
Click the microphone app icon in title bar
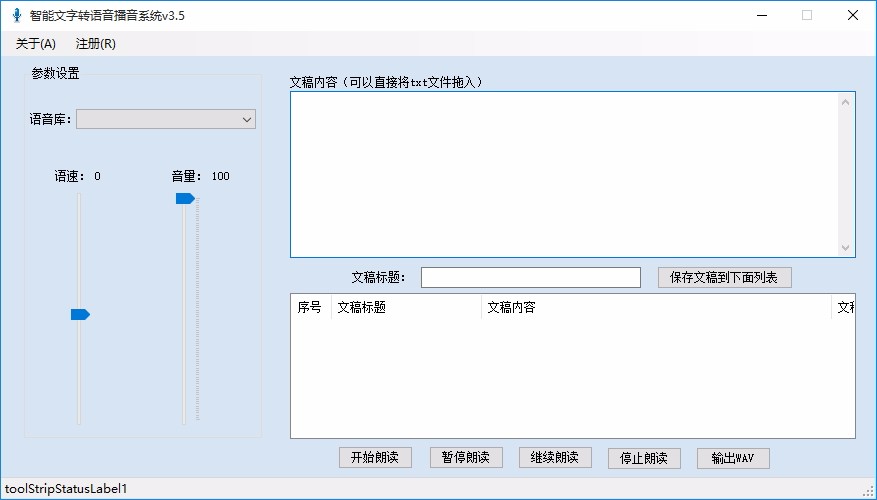pos(17,15)
